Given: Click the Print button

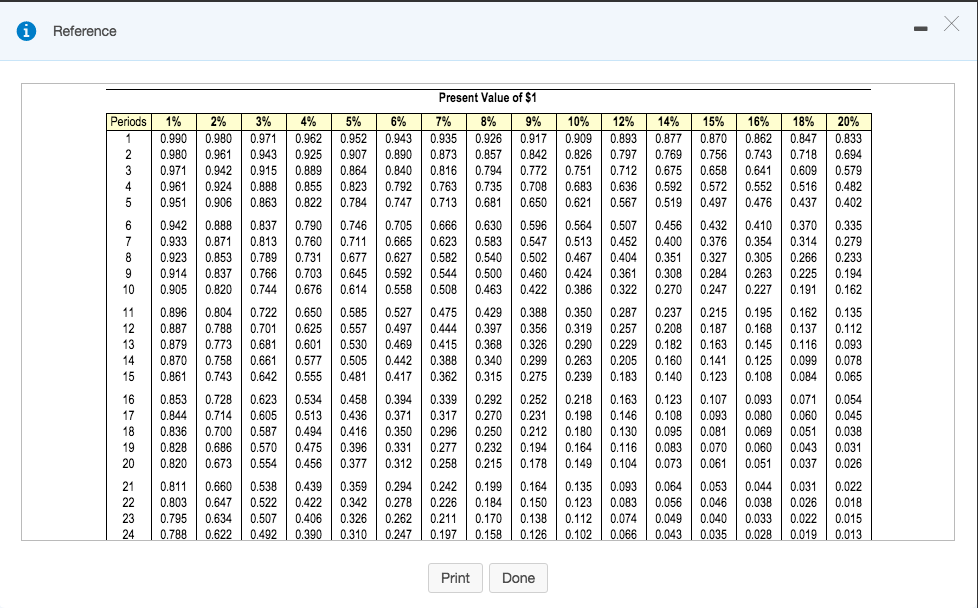Looking at the screenshot, I should pyautogui.click(x=455, y=578).
